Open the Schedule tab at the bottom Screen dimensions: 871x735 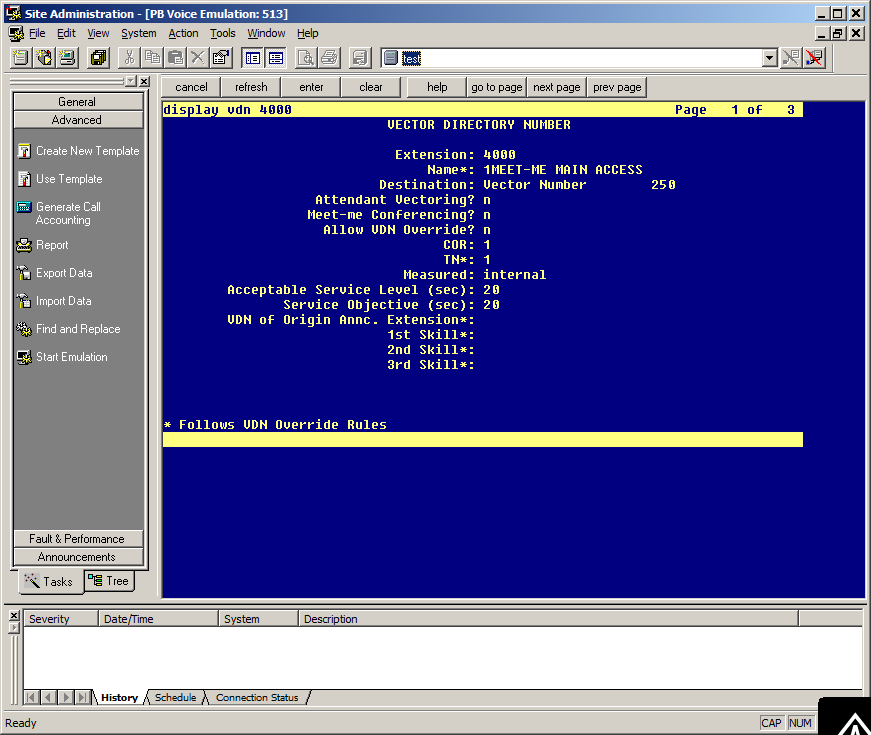click(175, 697)
